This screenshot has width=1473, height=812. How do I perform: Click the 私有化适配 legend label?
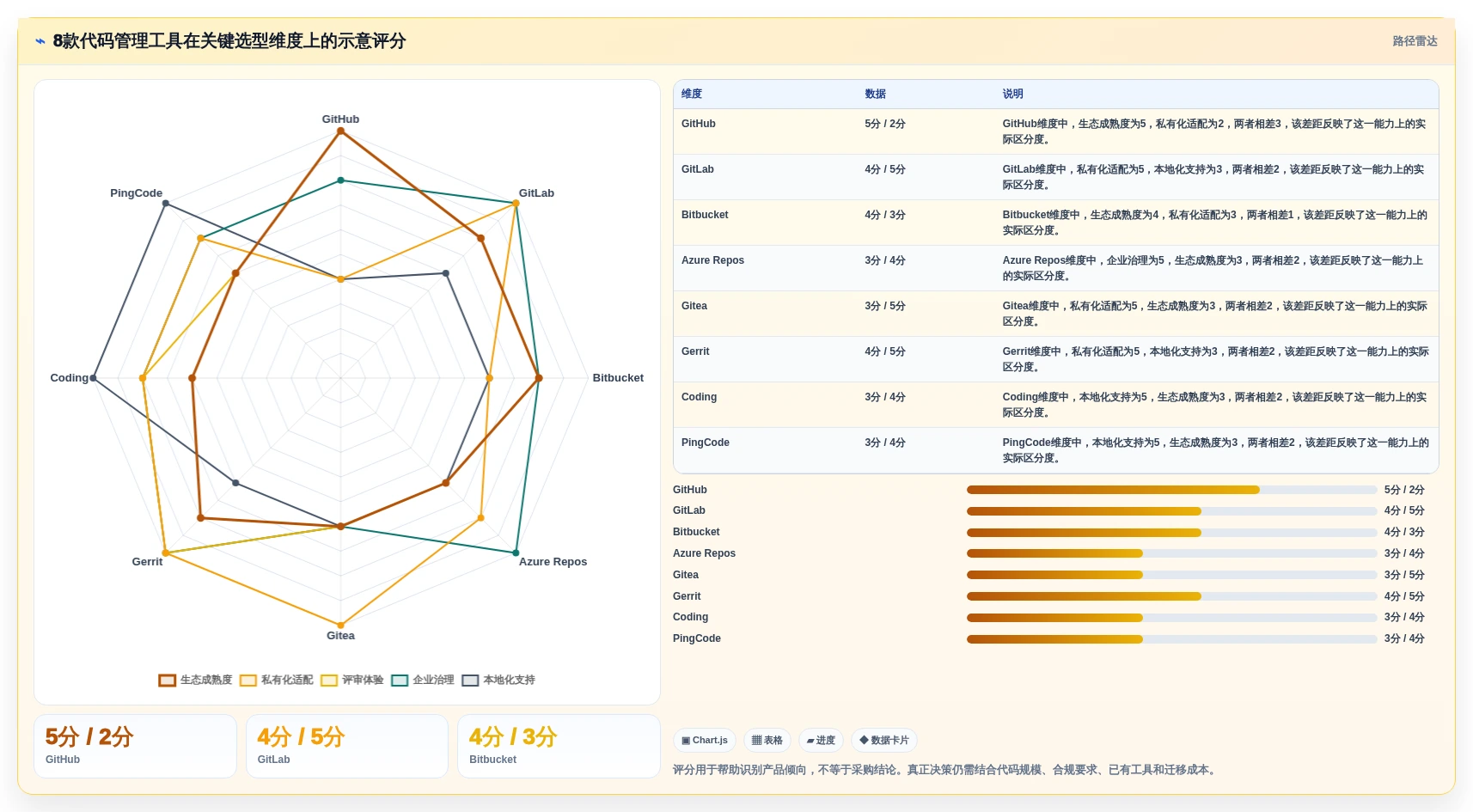pos(287,680)
